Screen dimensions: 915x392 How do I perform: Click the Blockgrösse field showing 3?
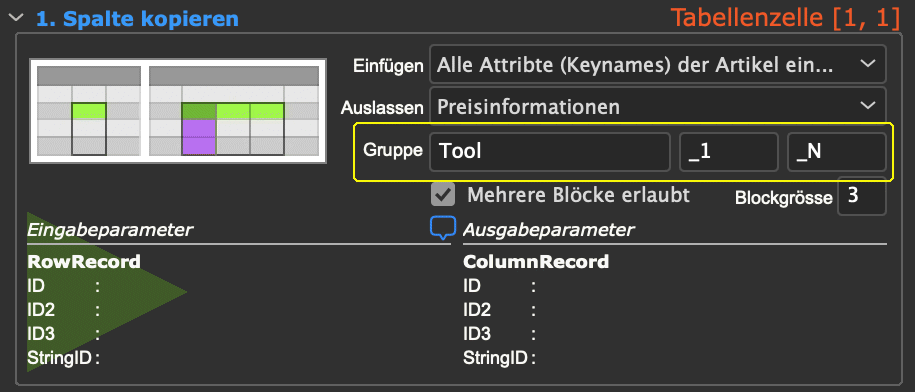[x=862, y=196]
